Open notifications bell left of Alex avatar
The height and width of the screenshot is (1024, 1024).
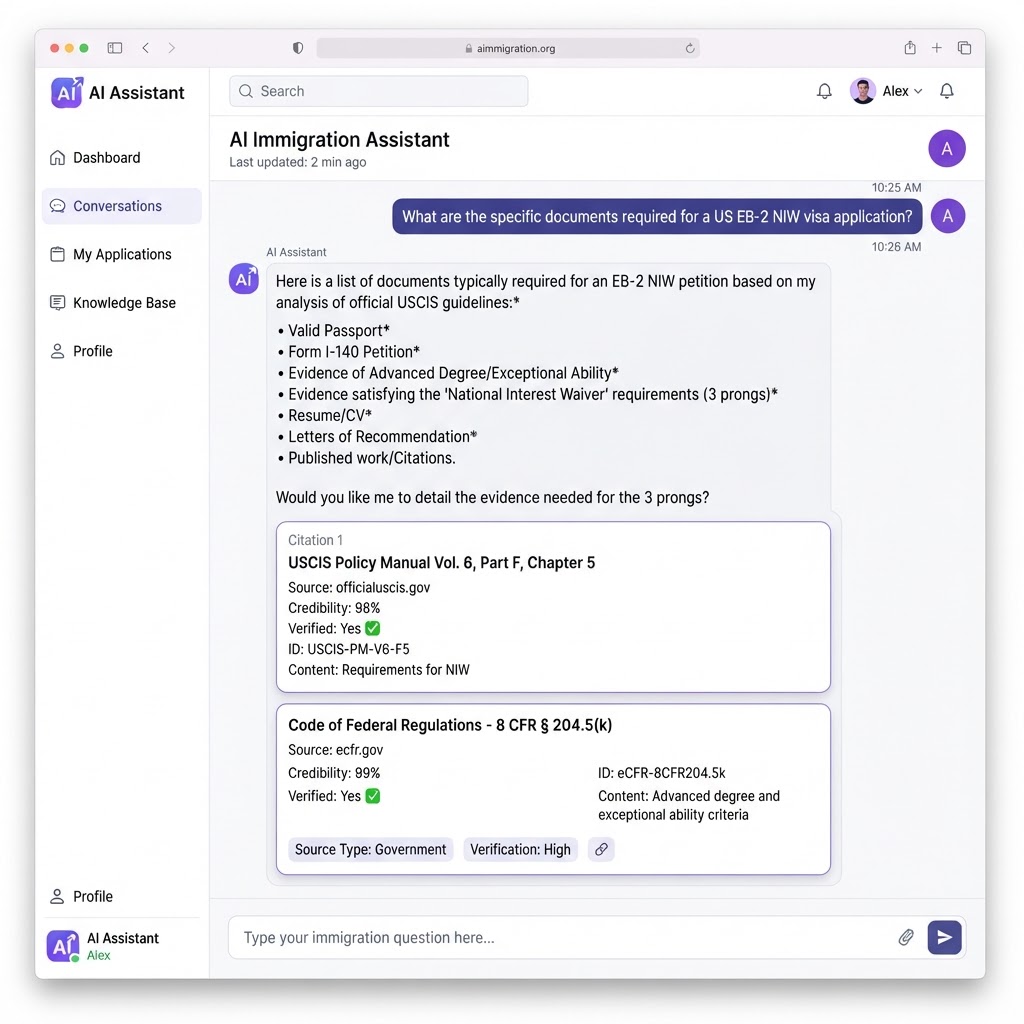824,91
